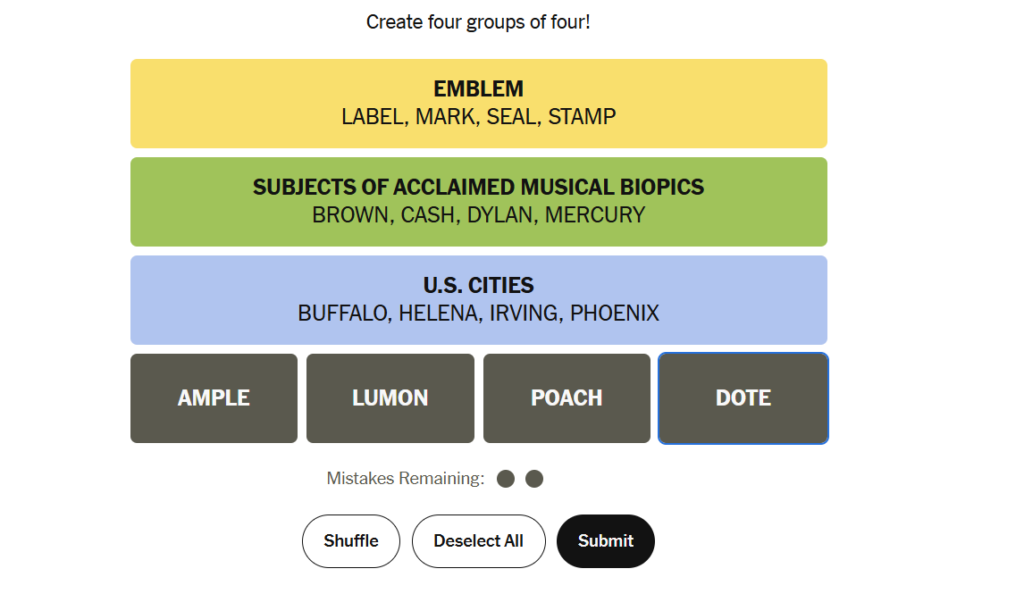Click the LABEL, MARK, SEAL, STAMP line
This screenshot has height=594, width=1024.
479,117
